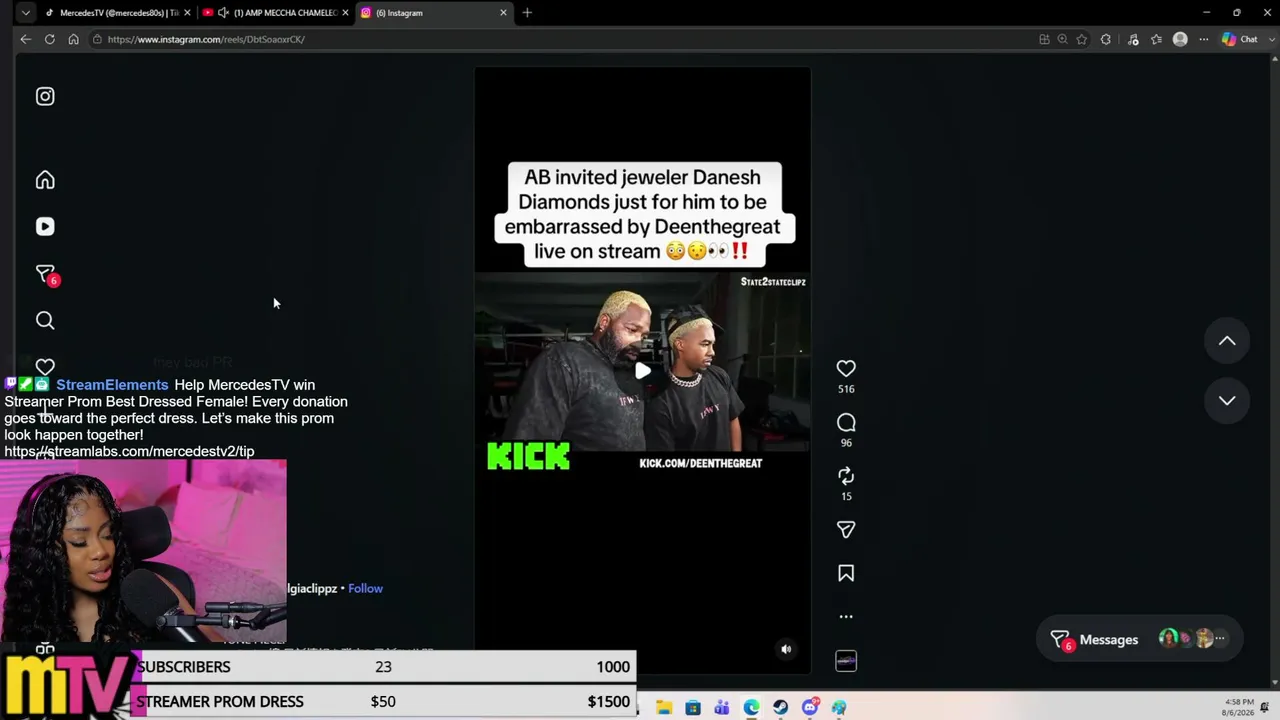The height and width of the screenshot is (720, 1280).
Task: Go back in the browser
Action: pyautogui.click(x=25, y=39)
